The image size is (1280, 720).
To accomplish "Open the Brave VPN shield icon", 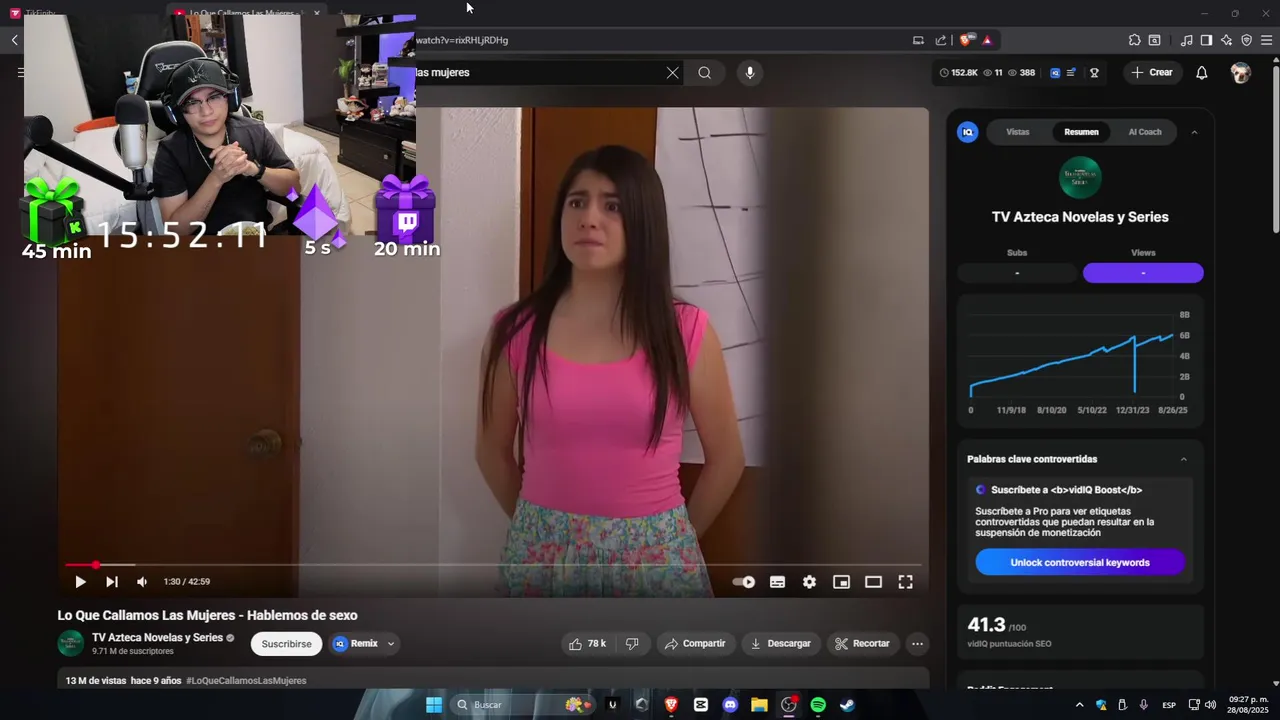I will 1246,40.
